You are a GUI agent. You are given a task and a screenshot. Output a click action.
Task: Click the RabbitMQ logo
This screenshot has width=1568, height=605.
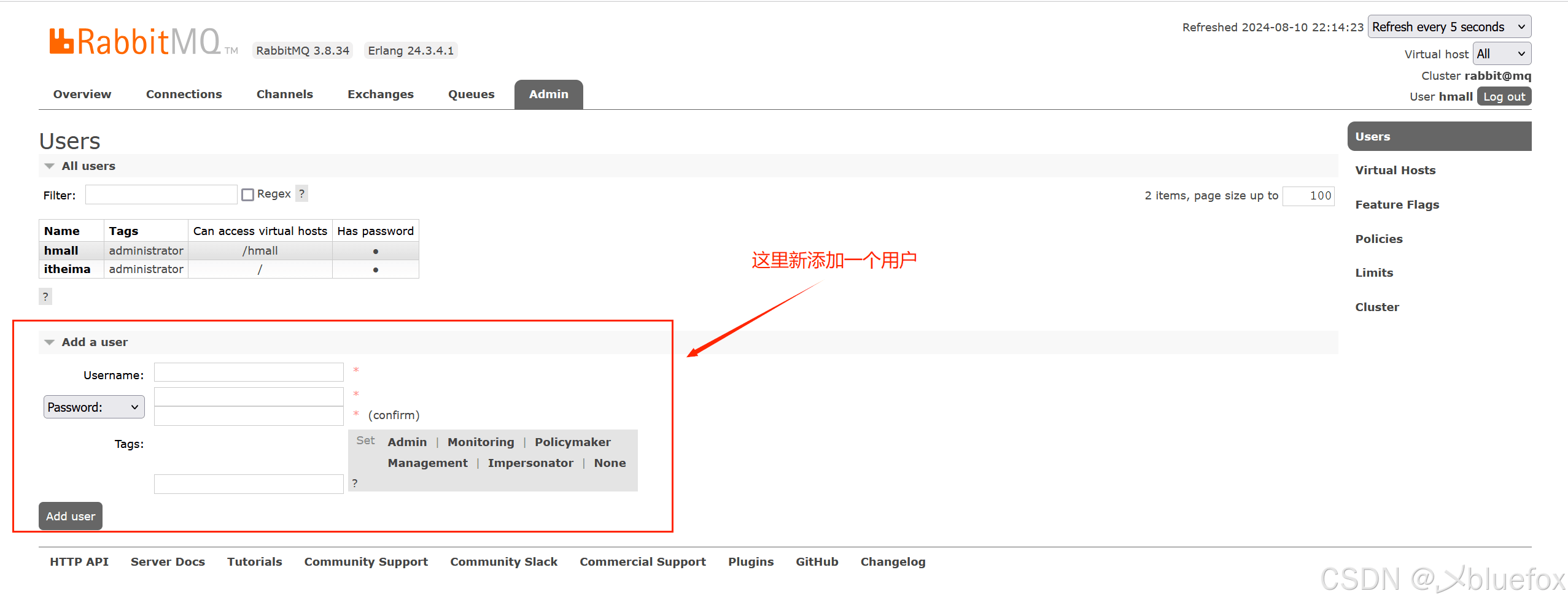pos(143,42)
